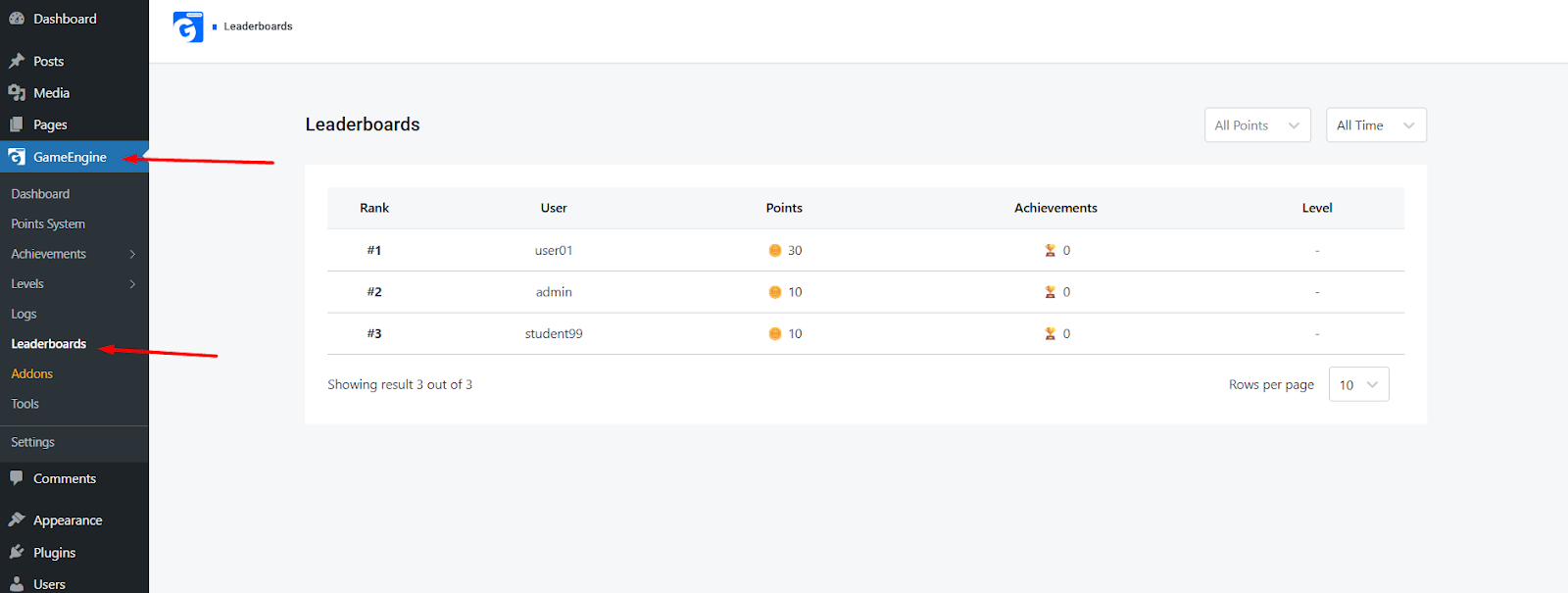Open the All Points filter dropdown
The width and height of the screenshot is (1568, 593).
point(1257,125)
